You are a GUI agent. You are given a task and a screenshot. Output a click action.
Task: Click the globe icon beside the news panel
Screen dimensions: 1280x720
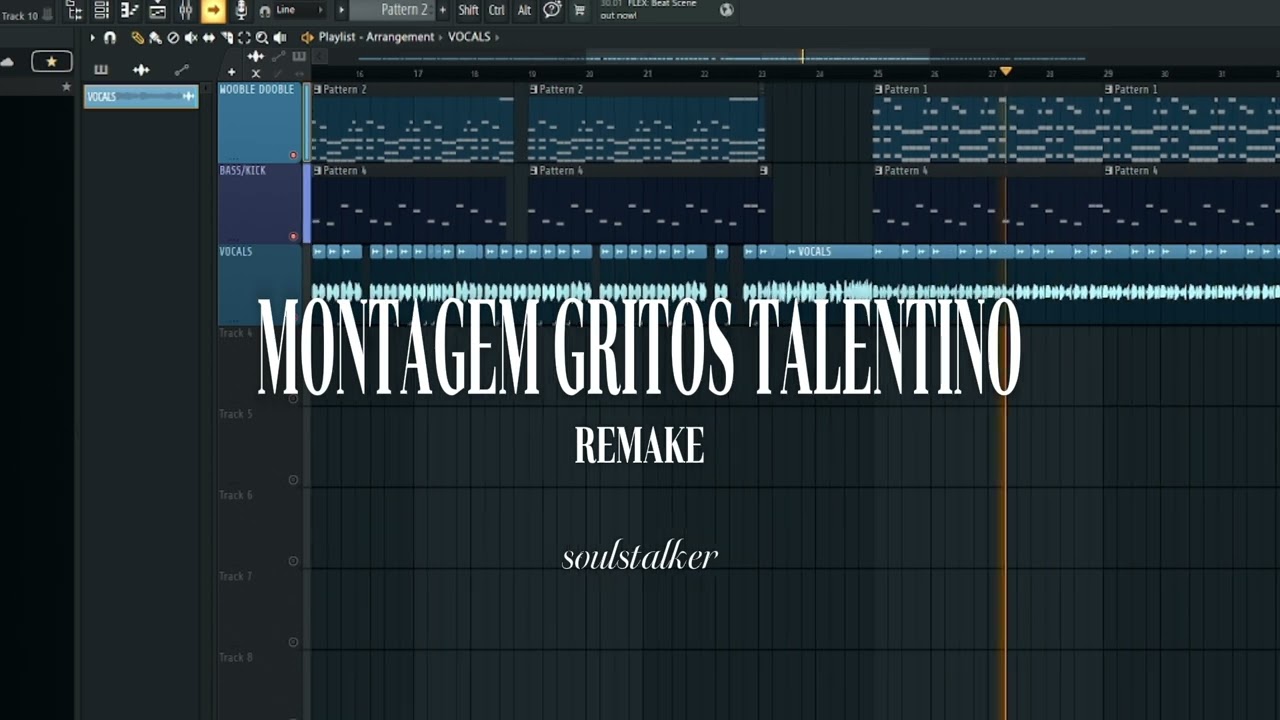click(x=727, y=10)
